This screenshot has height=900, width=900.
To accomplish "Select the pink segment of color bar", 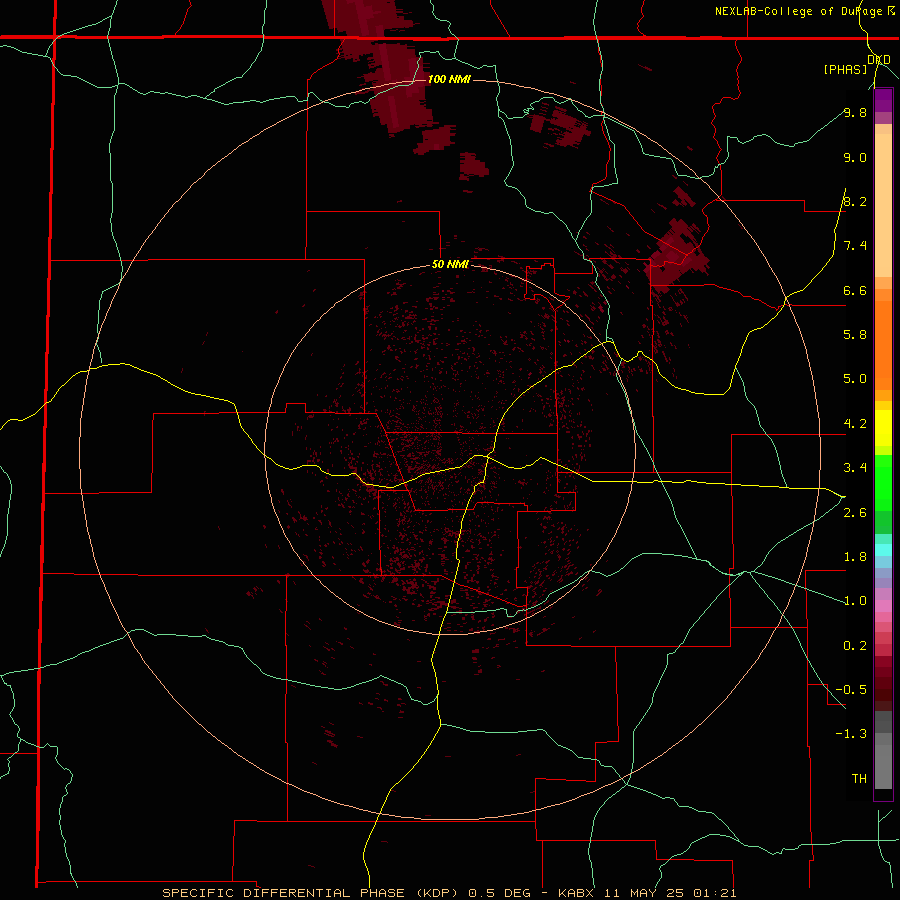I will [x=883, y=606].
